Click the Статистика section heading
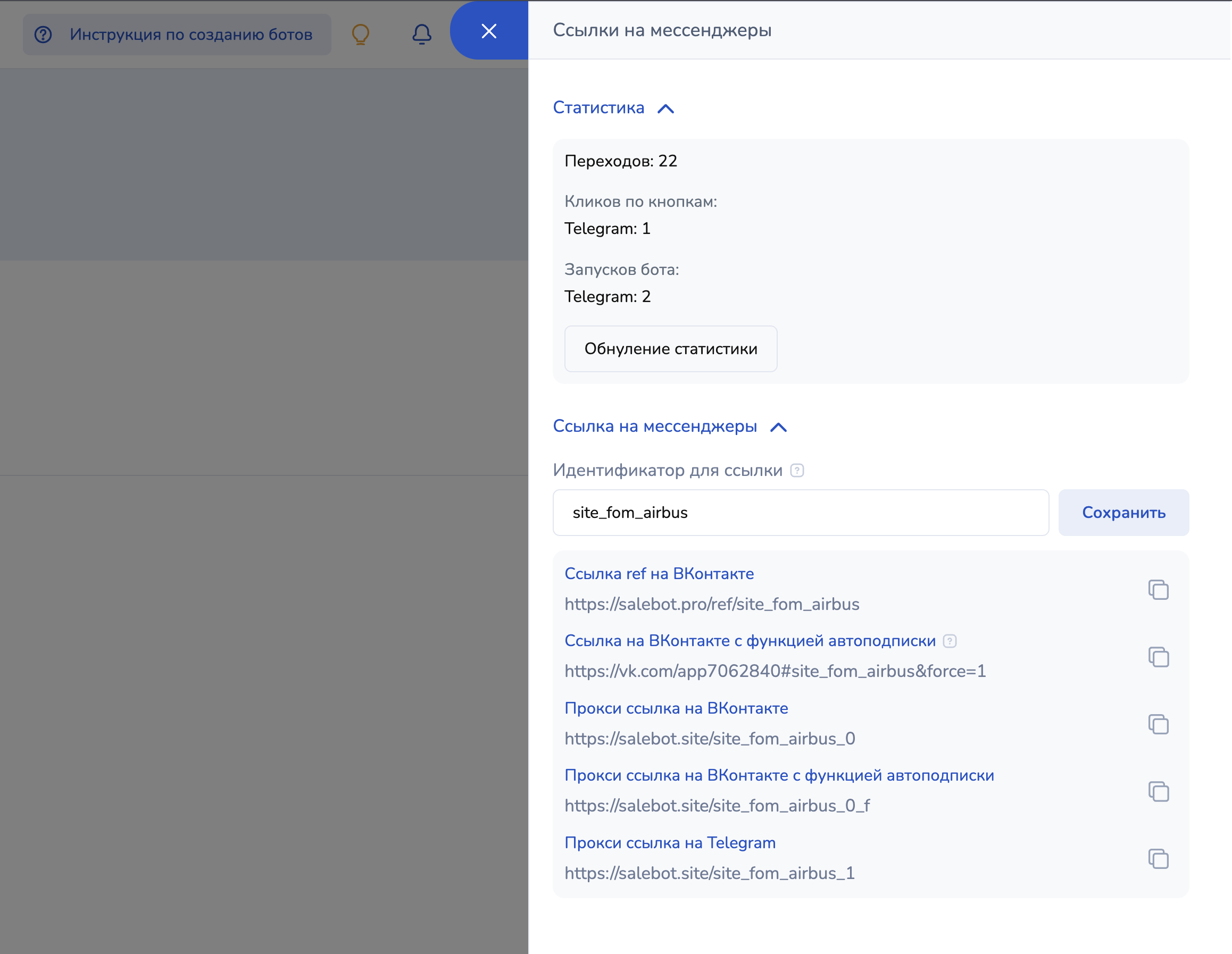 (598, 108)
